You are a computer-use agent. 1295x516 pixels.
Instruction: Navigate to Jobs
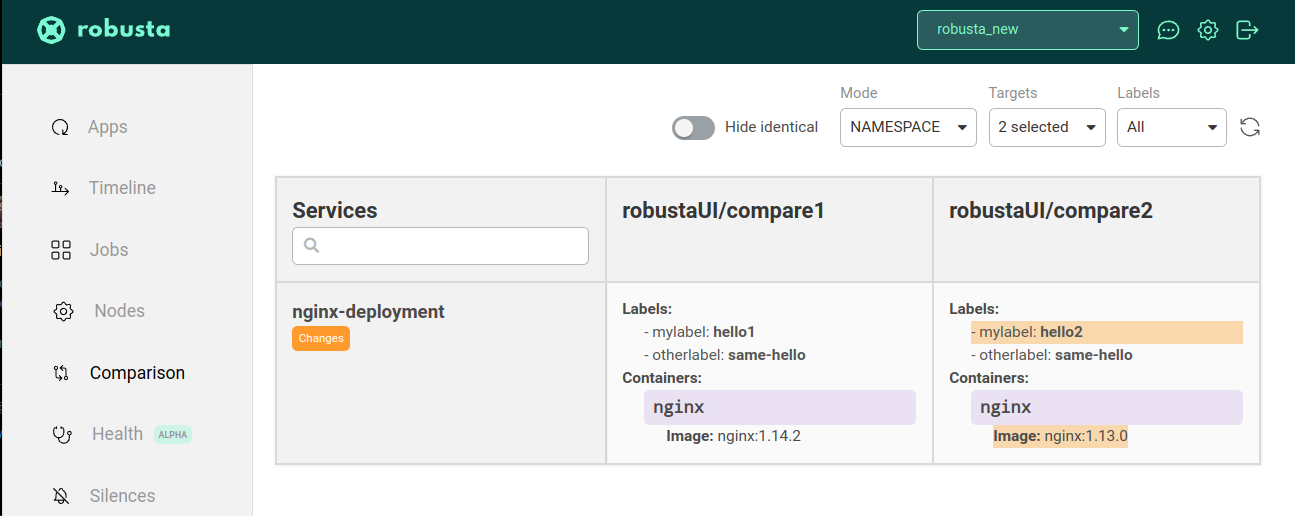point(109,250)
